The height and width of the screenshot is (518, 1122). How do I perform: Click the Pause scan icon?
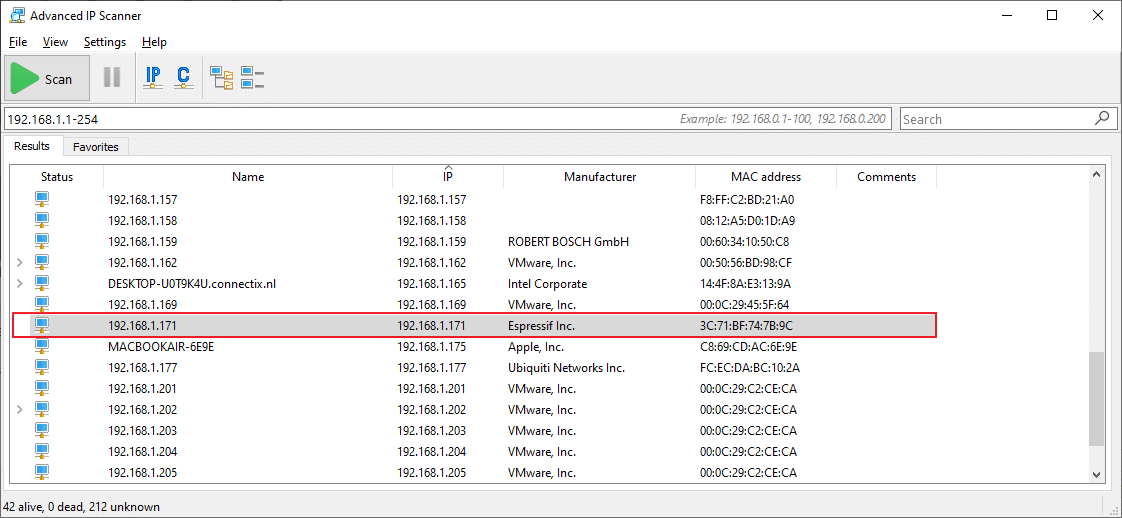112,77
